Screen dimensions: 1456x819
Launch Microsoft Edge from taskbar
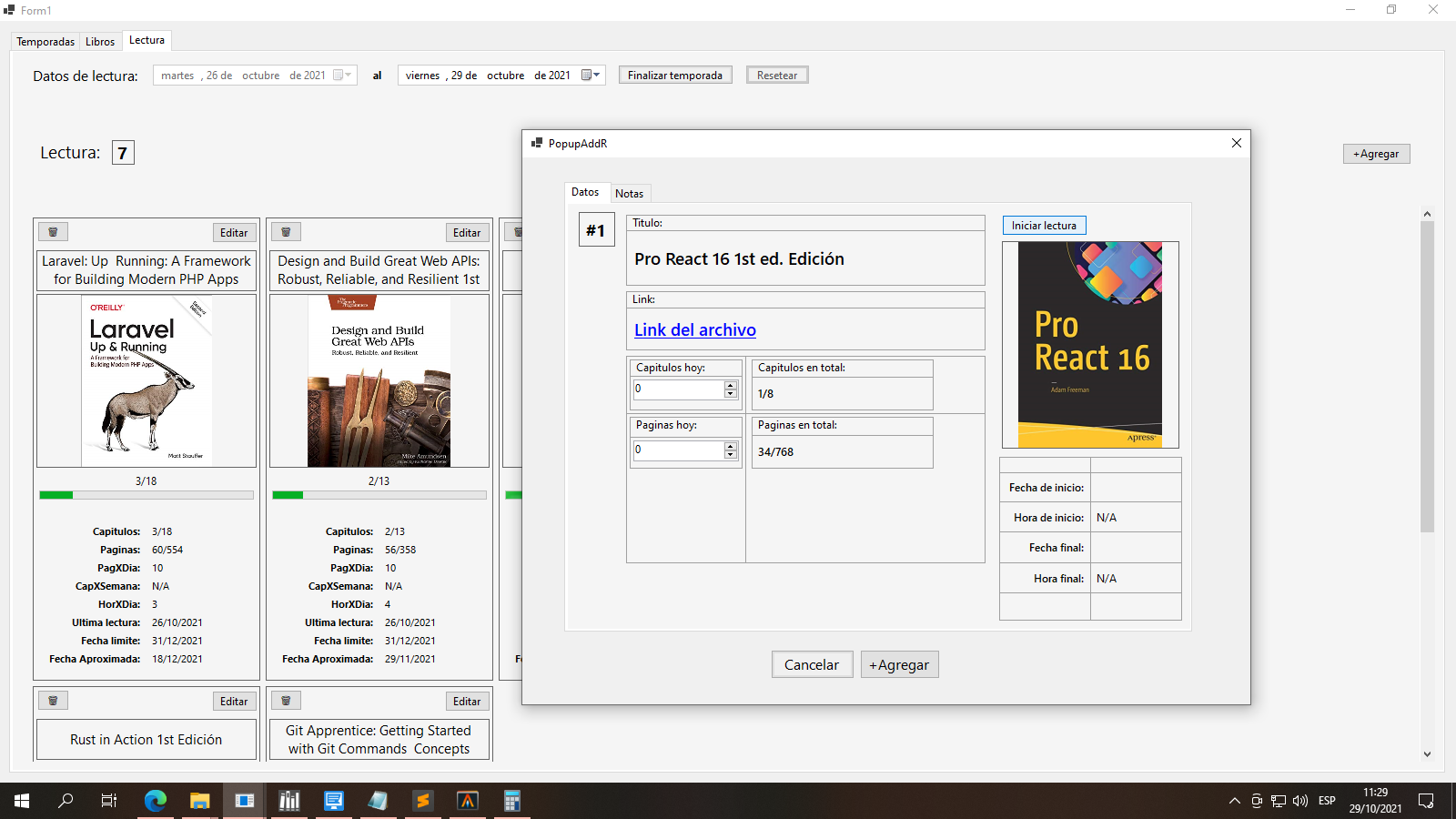[x=156, y=801]
